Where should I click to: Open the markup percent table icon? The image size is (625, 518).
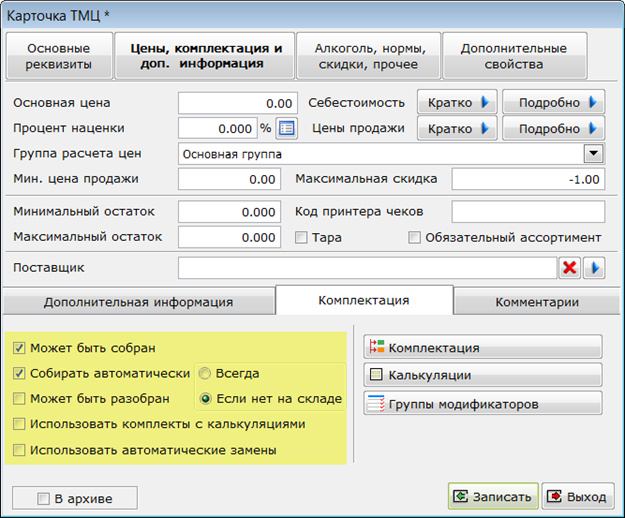pos(286,128)
